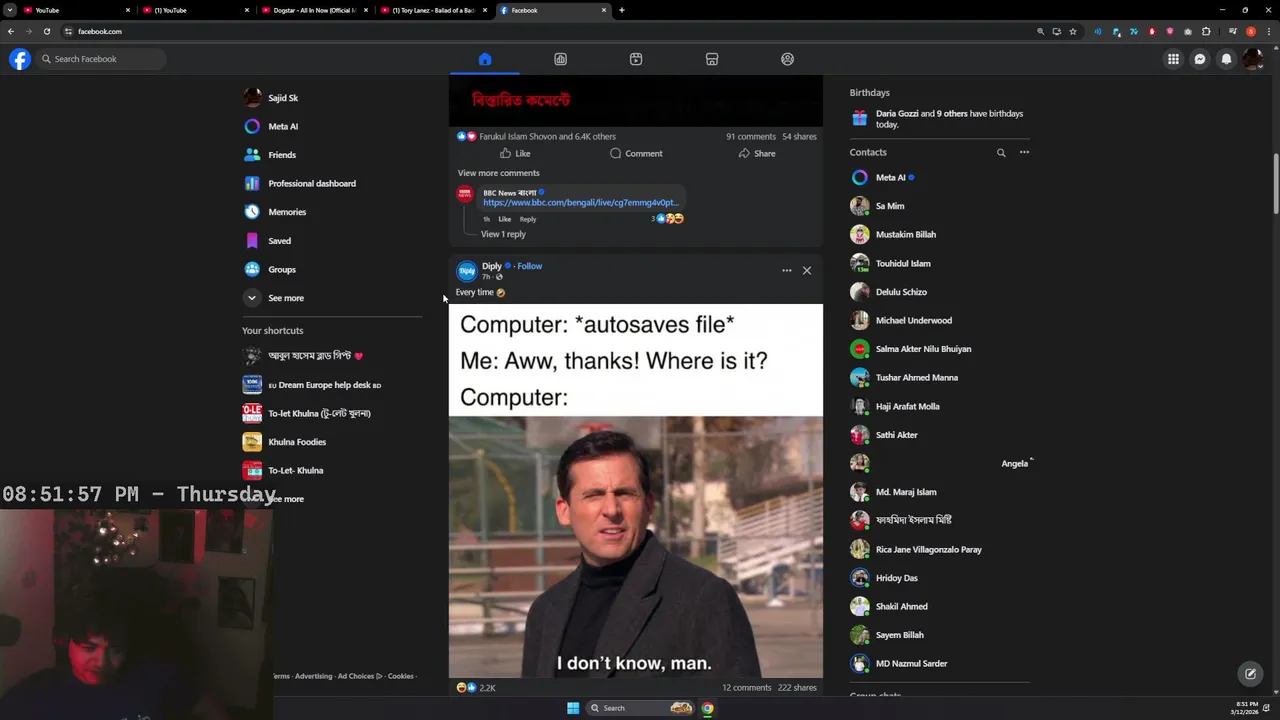Screen dimensions: 1280x720
Task: Open notifications bell icon
Action: pyautogui.click(x=1226, y=59)
